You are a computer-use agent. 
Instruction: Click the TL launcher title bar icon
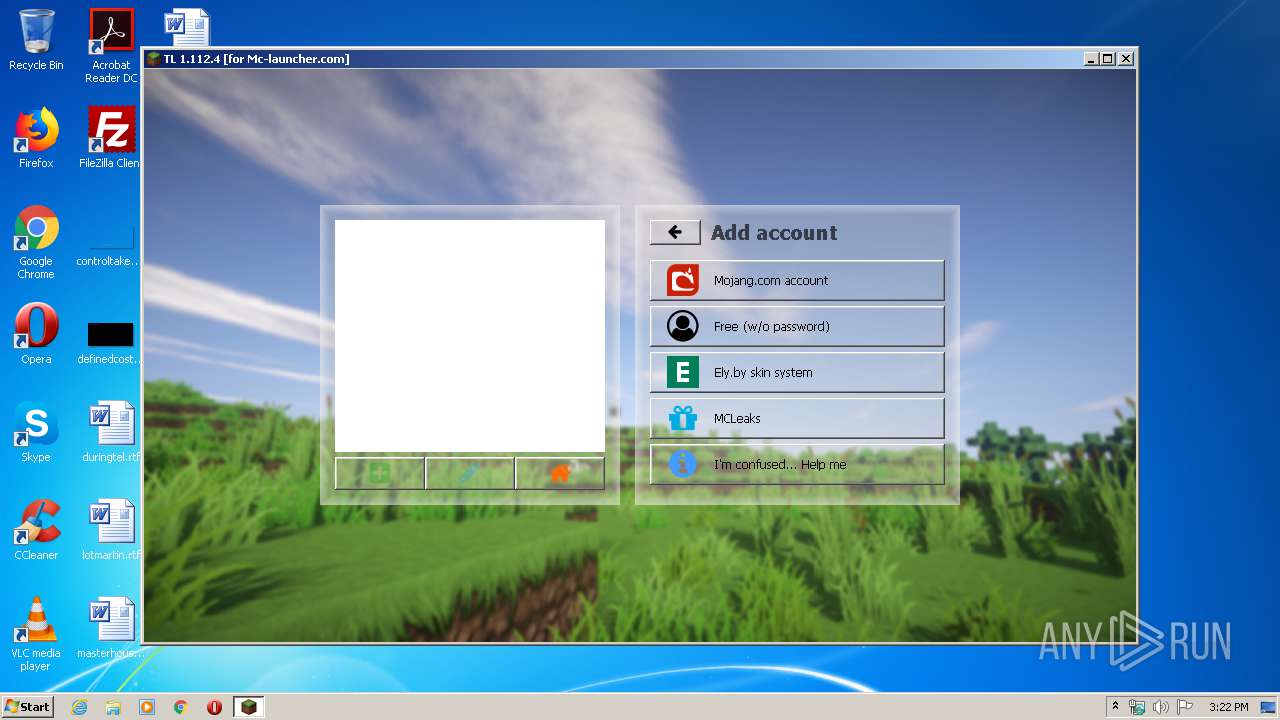(154, 59)
